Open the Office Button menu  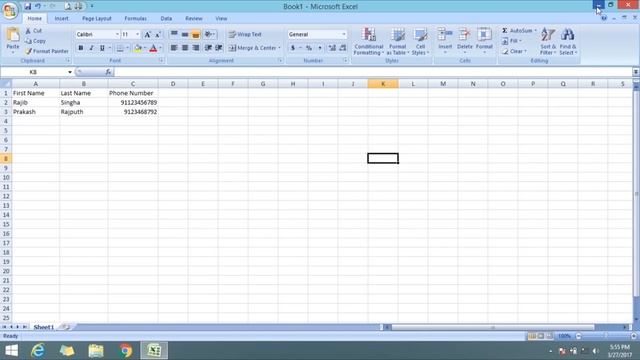click(x=10, y=10)
